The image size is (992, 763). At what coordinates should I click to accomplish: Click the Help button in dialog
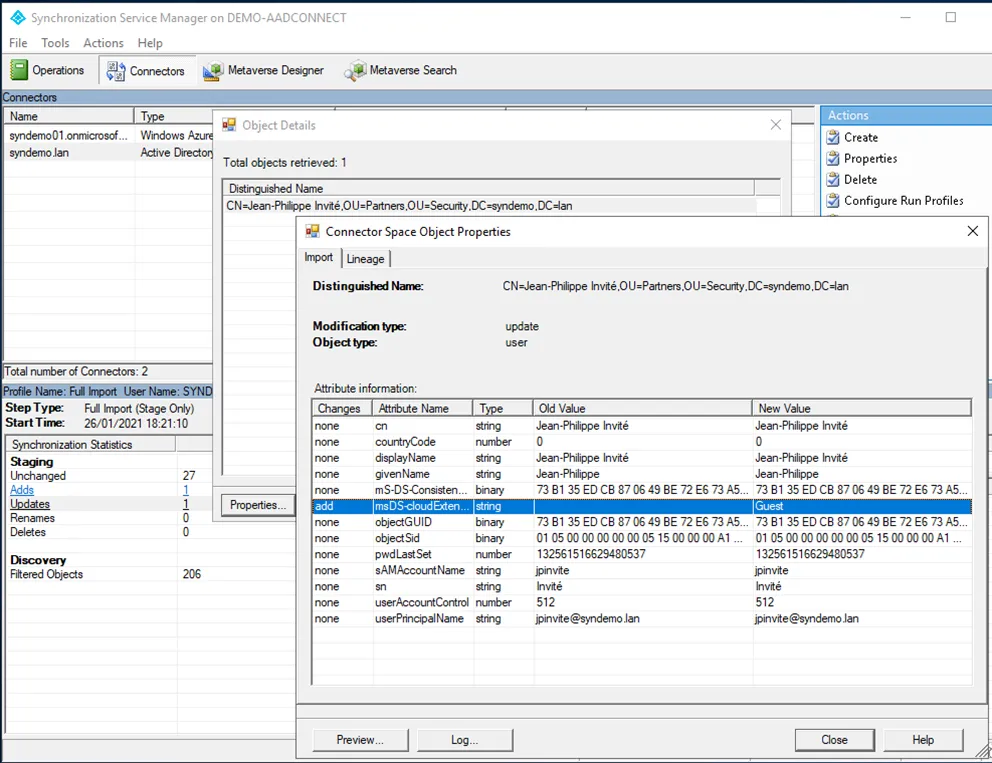point(922,740)
